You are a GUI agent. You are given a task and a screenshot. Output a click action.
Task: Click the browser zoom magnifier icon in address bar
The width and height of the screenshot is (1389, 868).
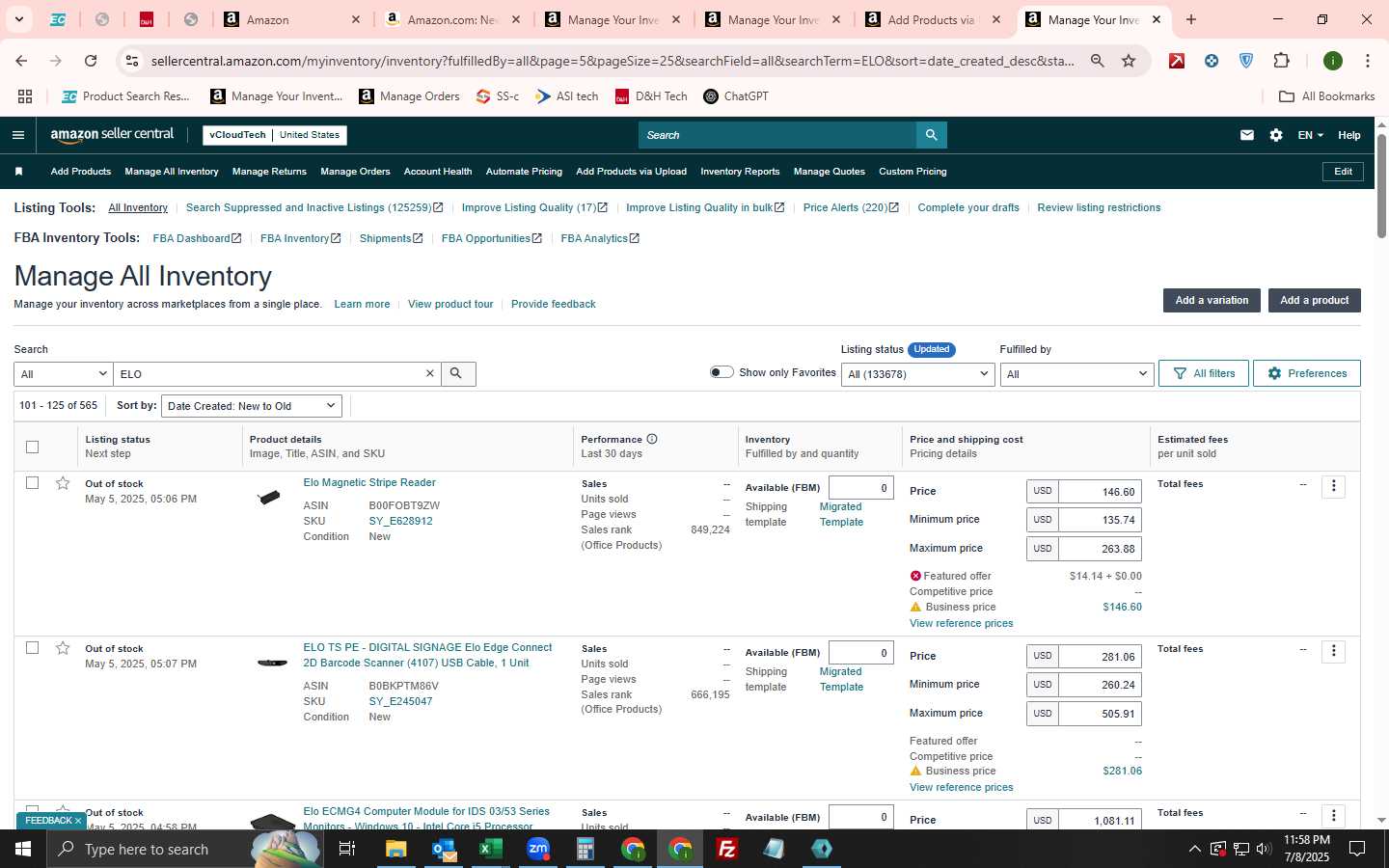pos(1098,61)
